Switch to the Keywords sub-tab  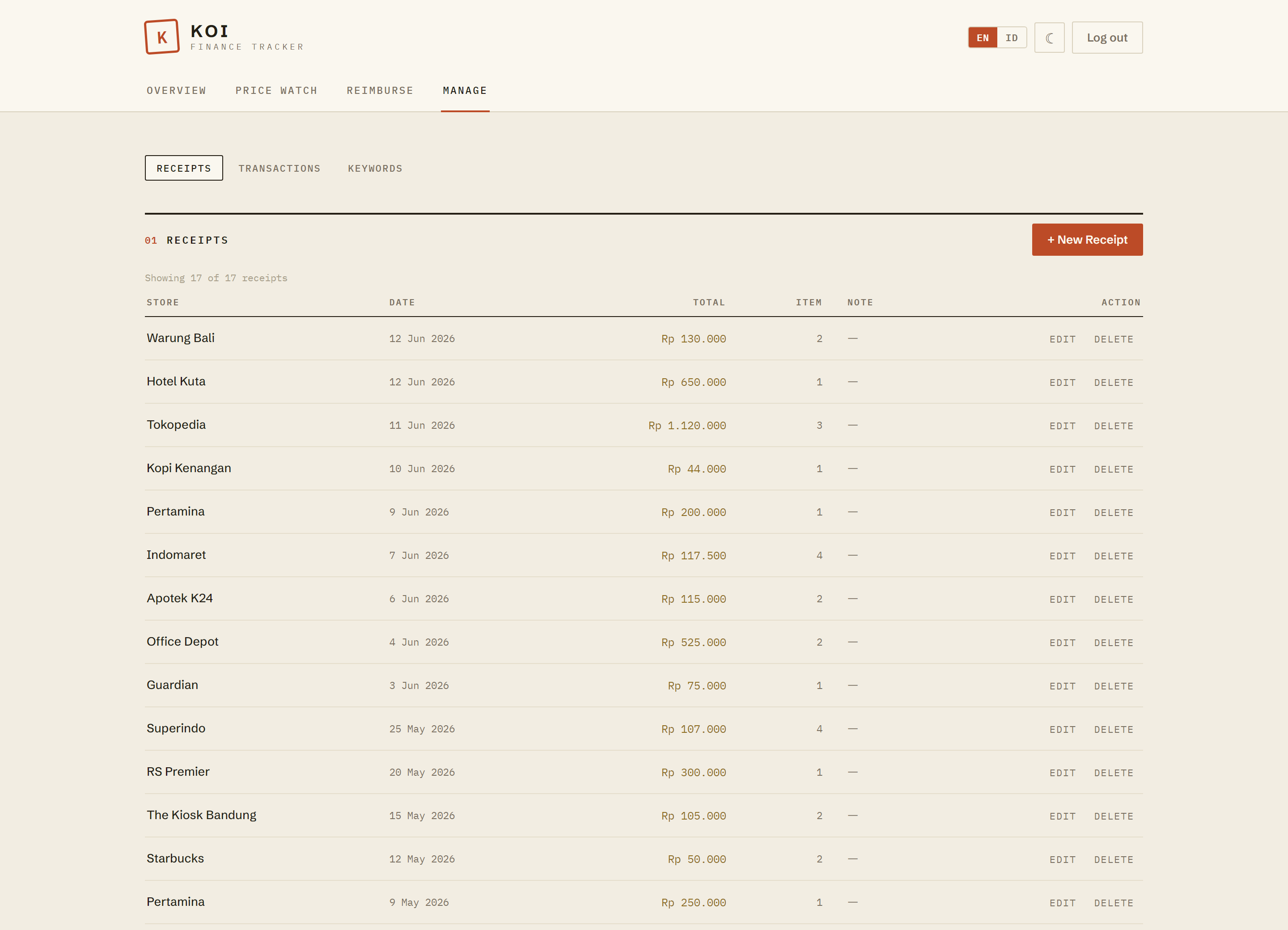(375, 168)
